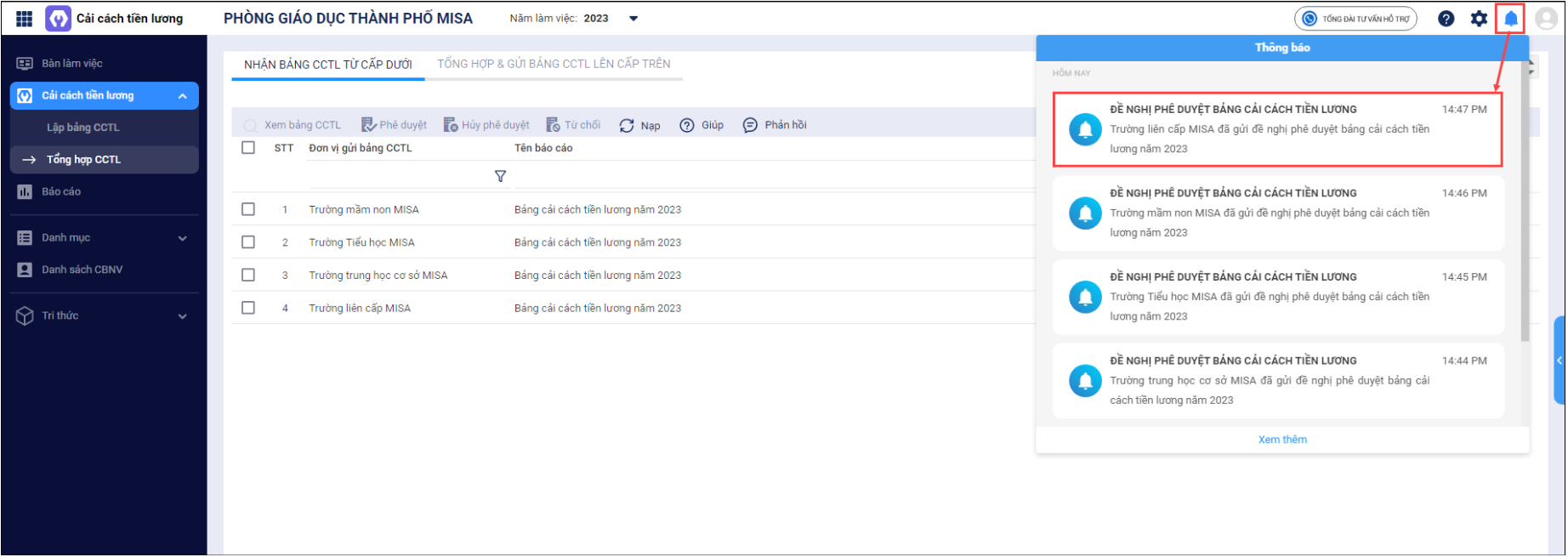
Task: Check the box for Trường Tiểu học MISA
Action: pos(248,242)
